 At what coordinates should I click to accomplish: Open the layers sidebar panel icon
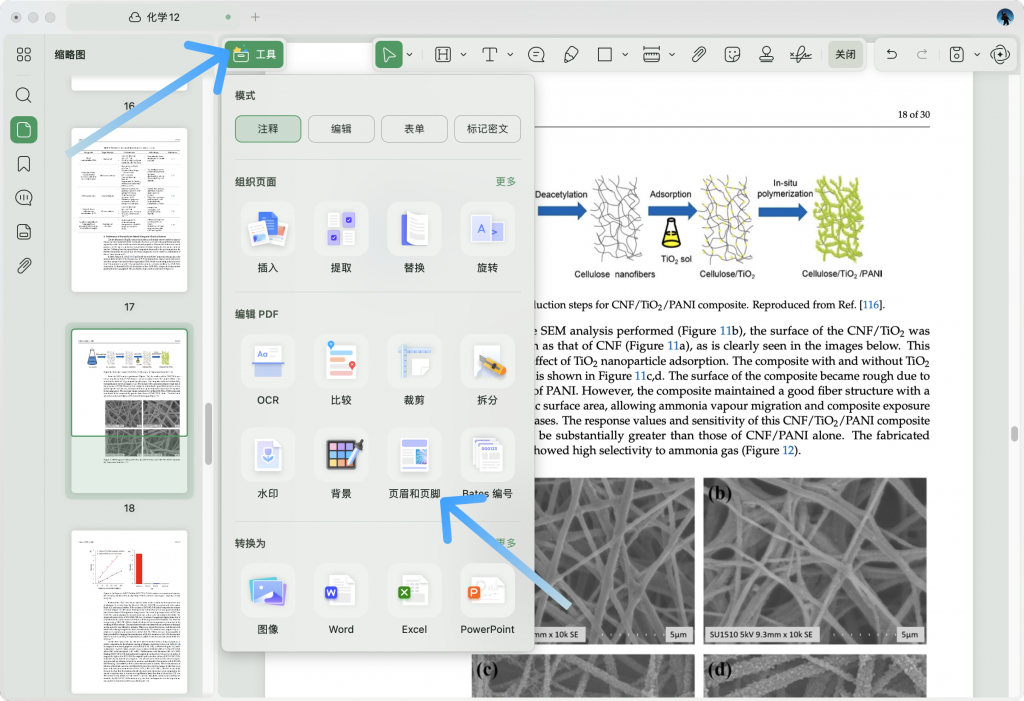24,232
